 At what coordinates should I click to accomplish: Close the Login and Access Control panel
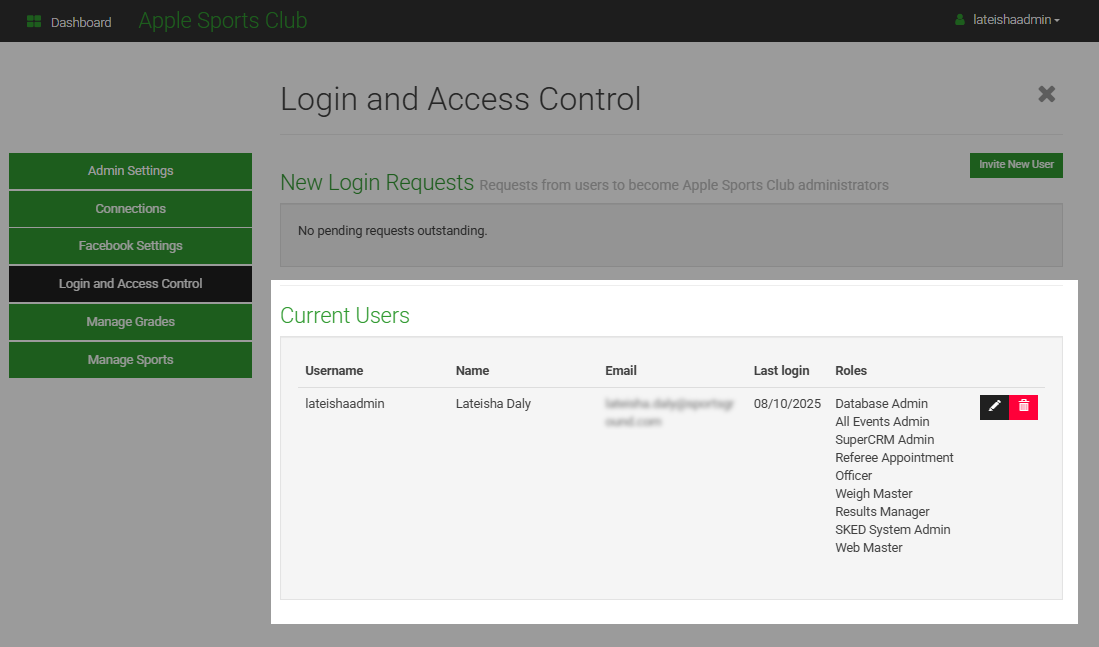[1046, 94]
